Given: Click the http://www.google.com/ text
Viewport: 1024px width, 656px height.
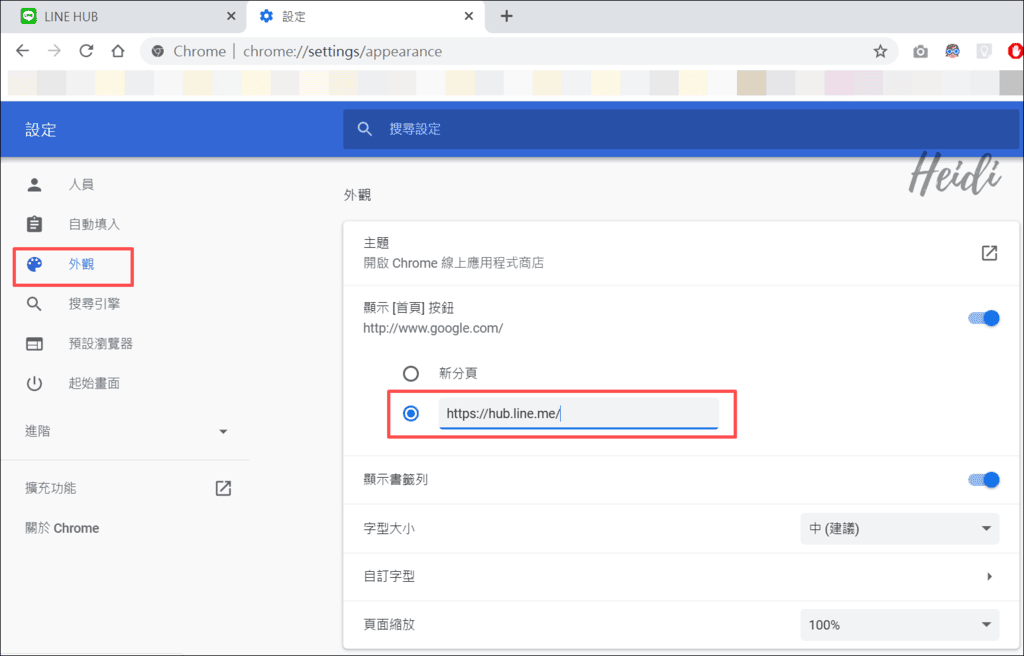Looking at the screenshot, I should point(433,328).
